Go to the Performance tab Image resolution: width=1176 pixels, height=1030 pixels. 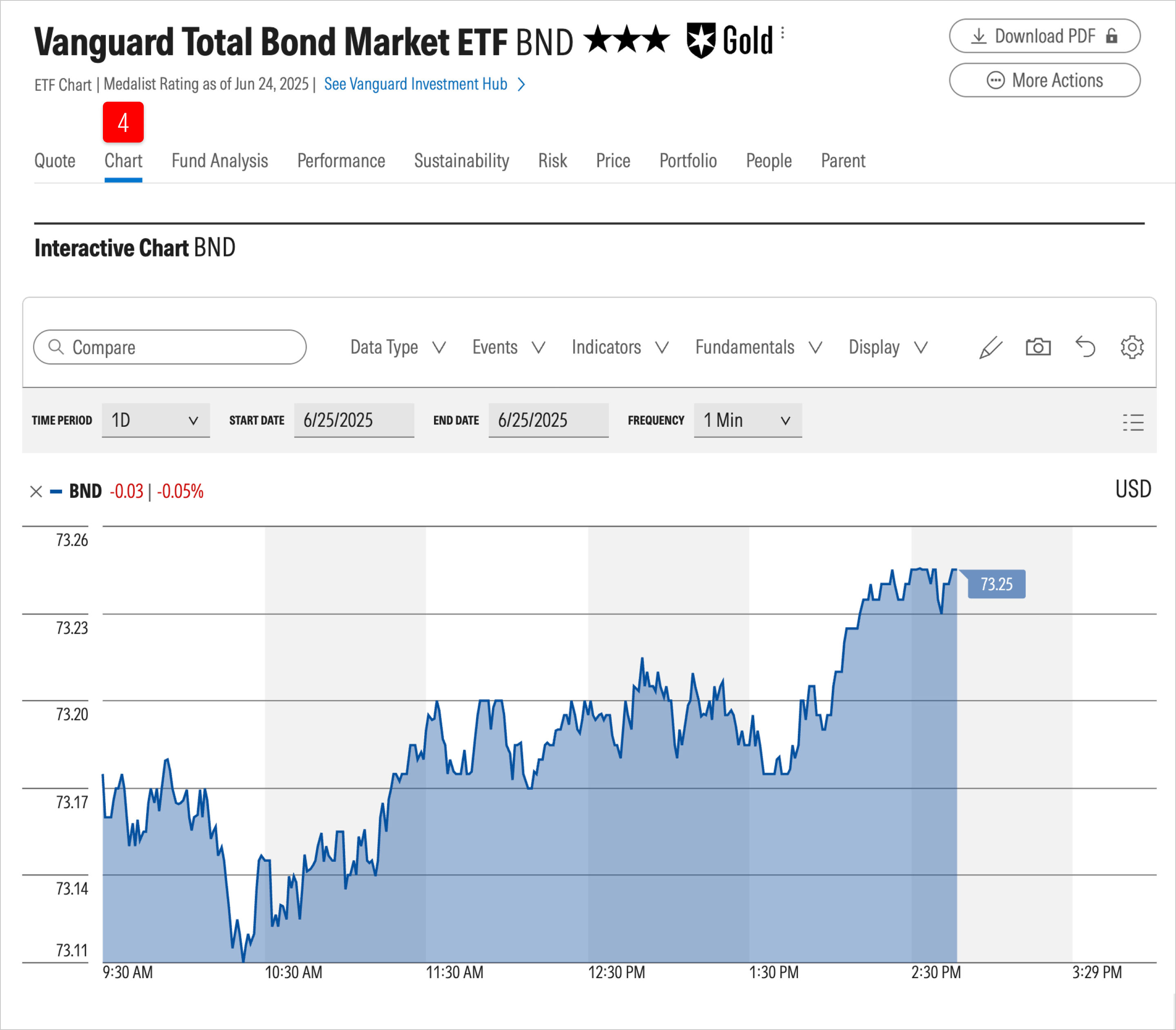341,161
